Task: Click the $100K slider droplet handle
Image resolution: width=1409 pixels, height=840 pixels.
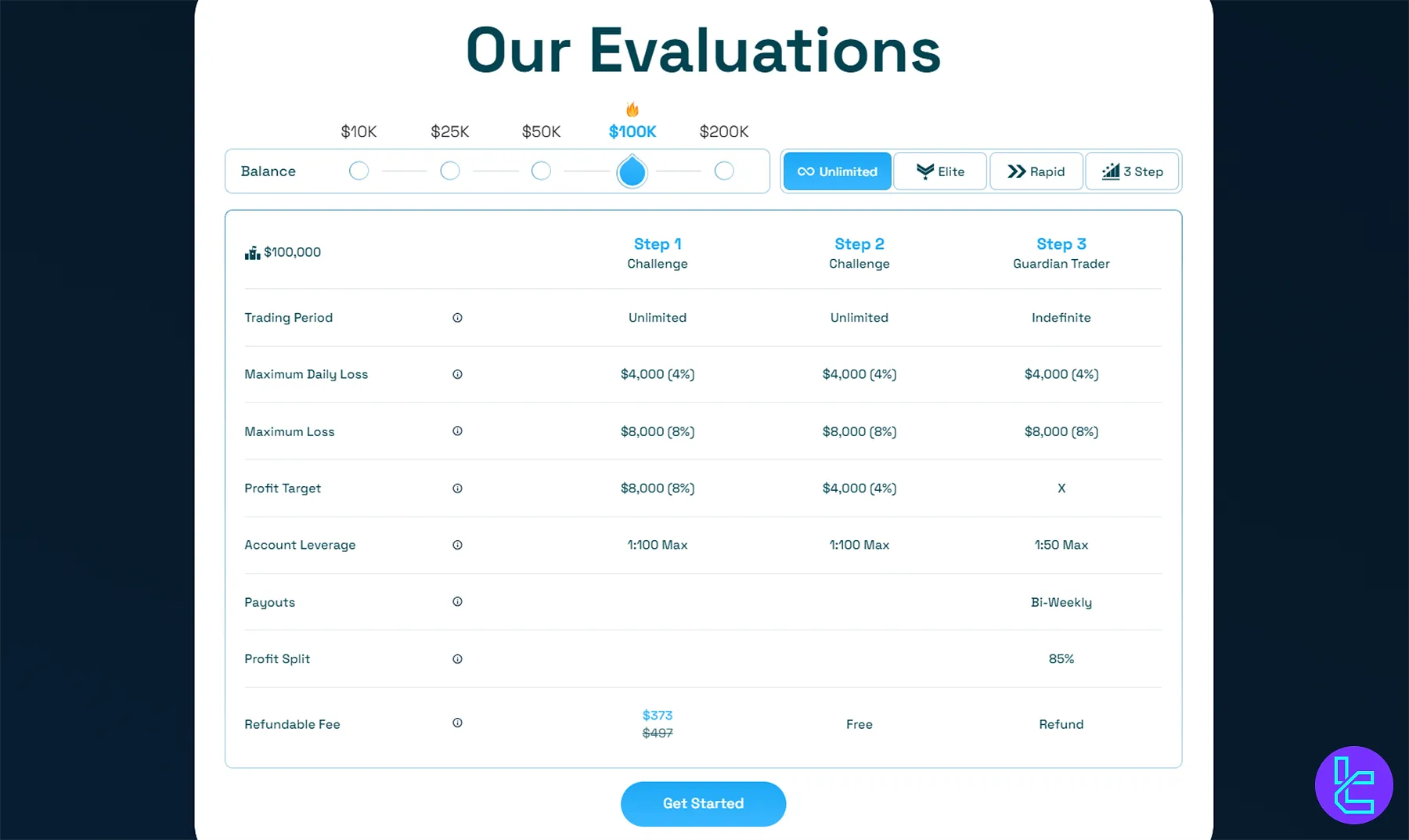Action: coord(632,171)
